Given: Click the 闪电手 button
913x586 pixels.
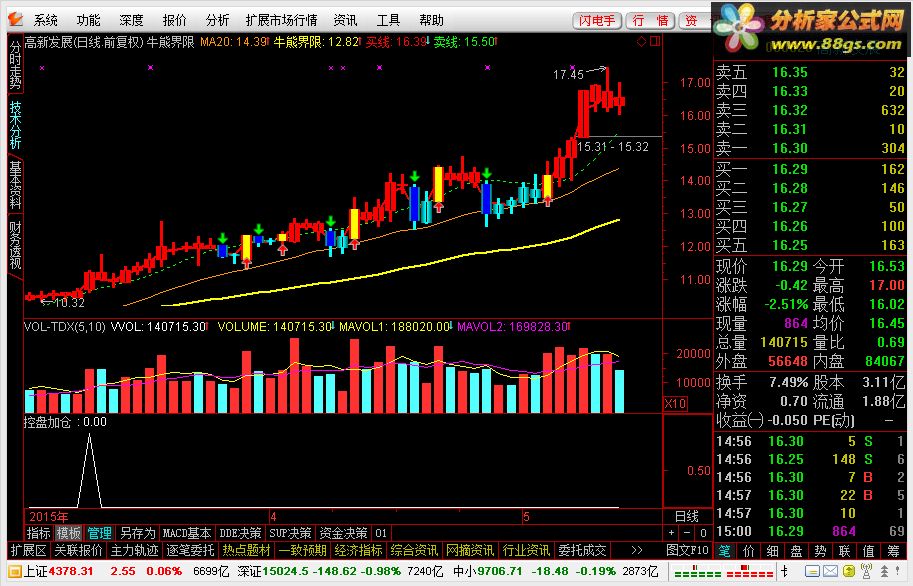Looking at the screenshot, I should coord(597,21).
